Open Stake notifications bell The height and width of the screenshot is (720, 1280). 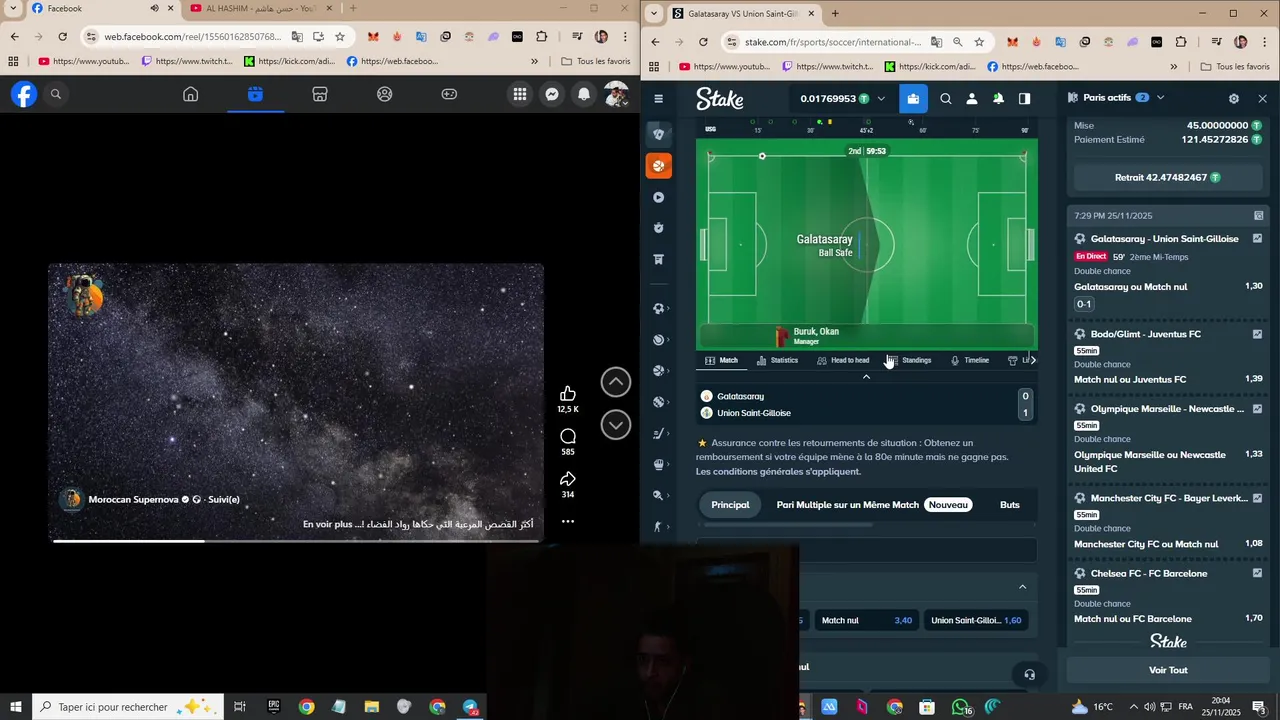tap(998, 99)
